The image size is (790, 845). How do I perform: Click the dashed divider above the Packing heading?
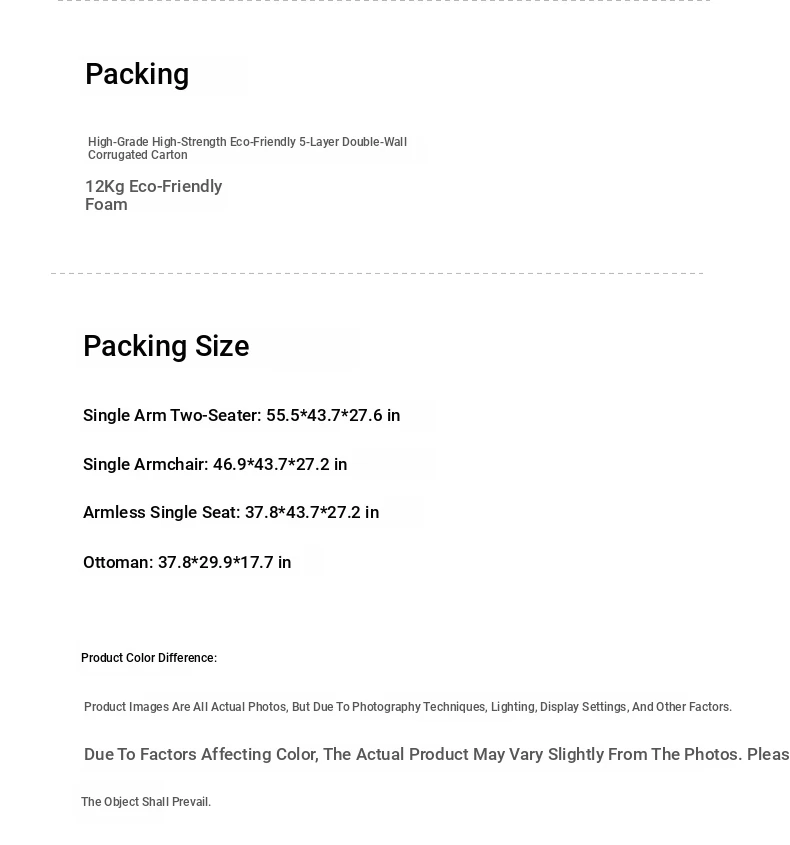(384, 1)
